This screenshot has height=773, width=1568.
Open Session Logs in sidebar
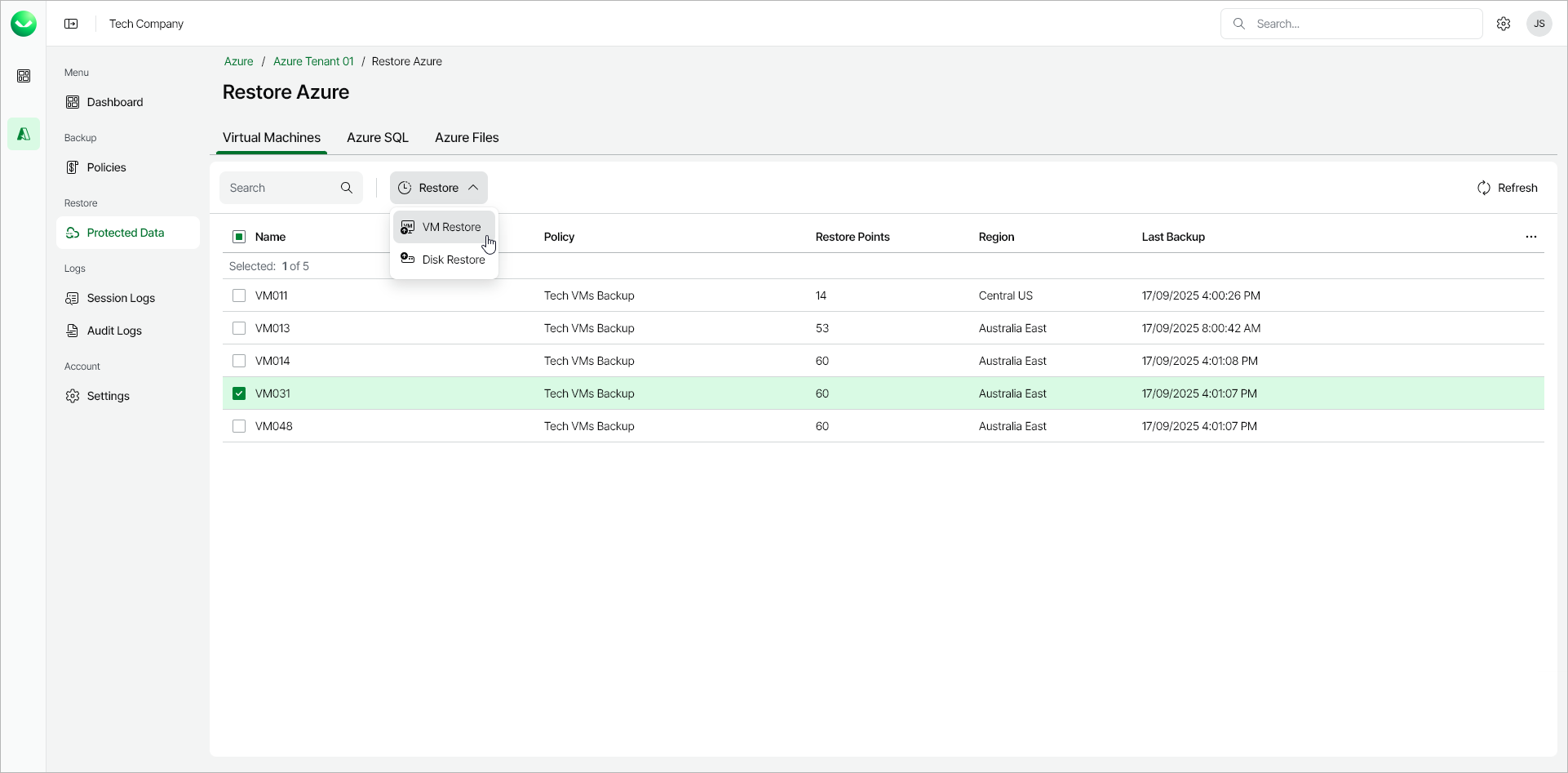[x=121, y=298]
